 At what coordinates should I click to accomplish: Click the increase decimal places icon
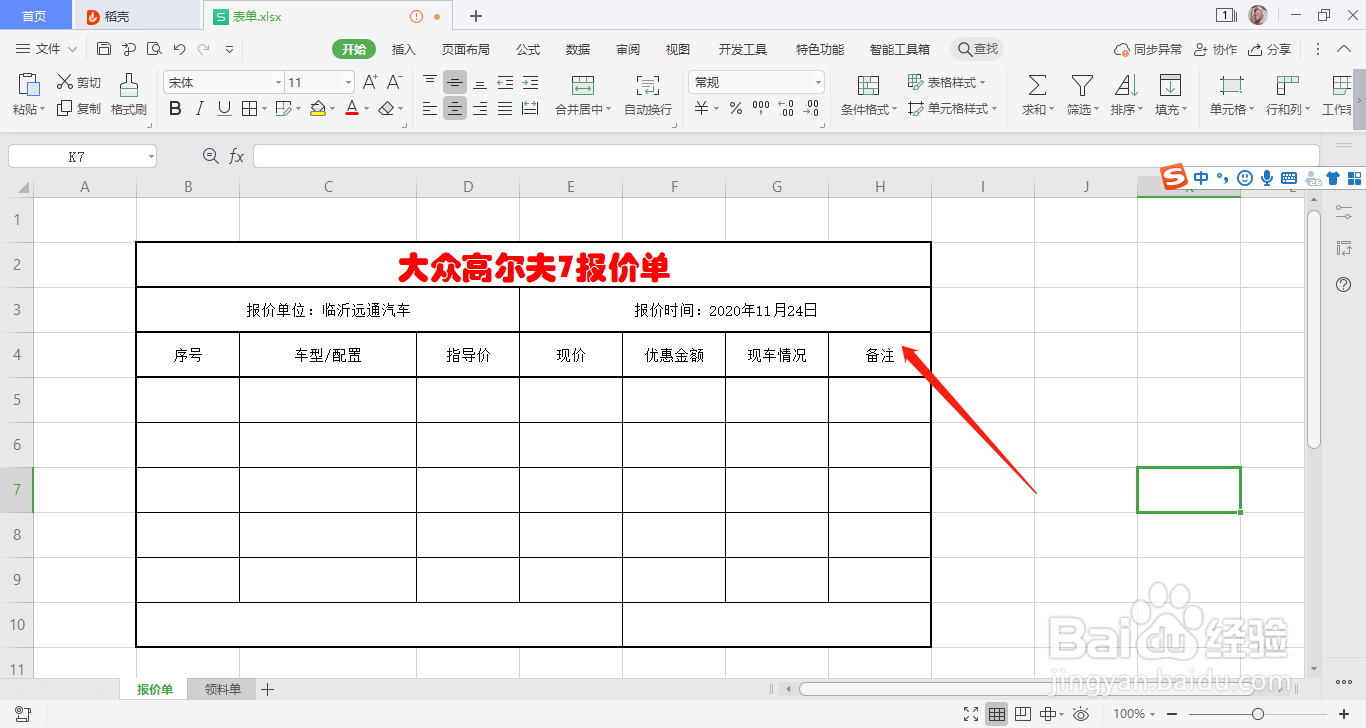pos(786,108)
